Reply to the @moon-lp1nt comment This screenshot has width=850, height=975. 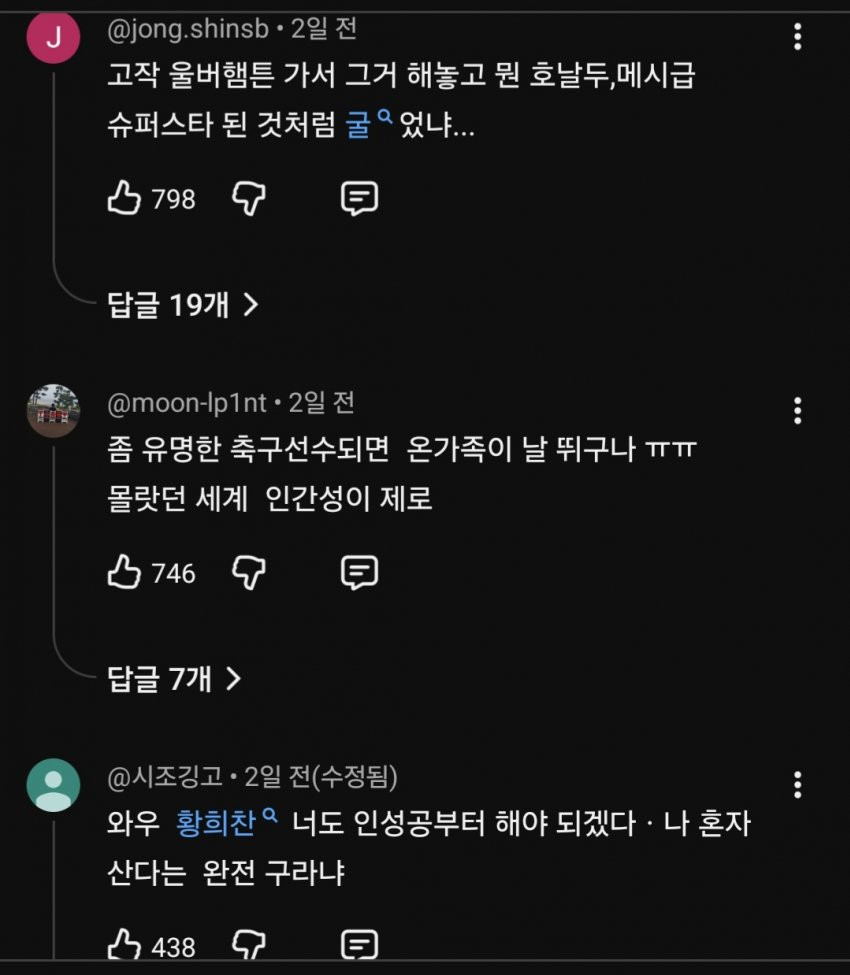[x=359, y=573]
